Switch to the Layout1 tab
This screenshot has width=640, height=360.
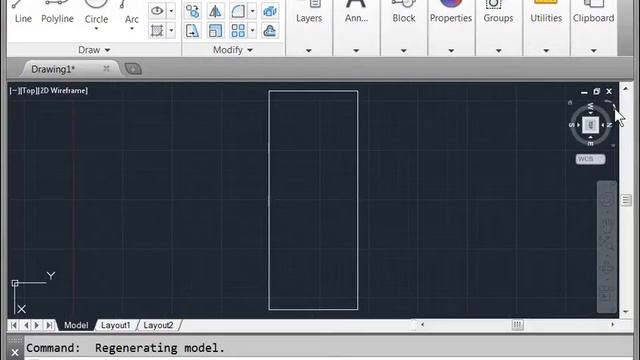point(116,325)
